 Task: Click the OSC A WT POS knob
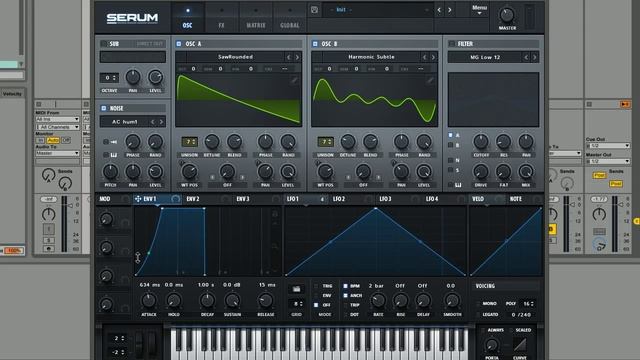pos(189,171)
